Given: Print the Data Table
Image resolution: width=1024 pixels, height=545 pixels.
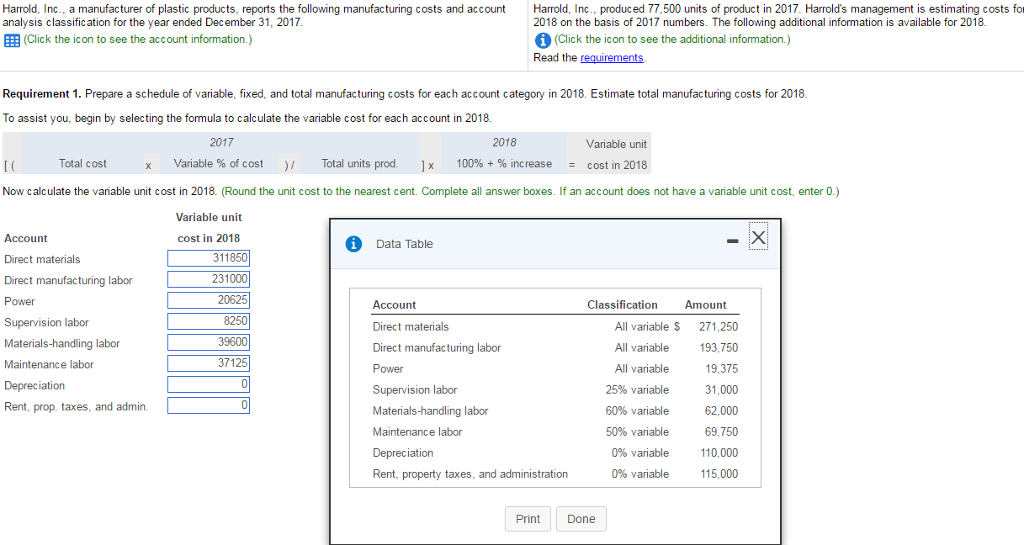Looking at the screenshot, I should click(528, 519).
